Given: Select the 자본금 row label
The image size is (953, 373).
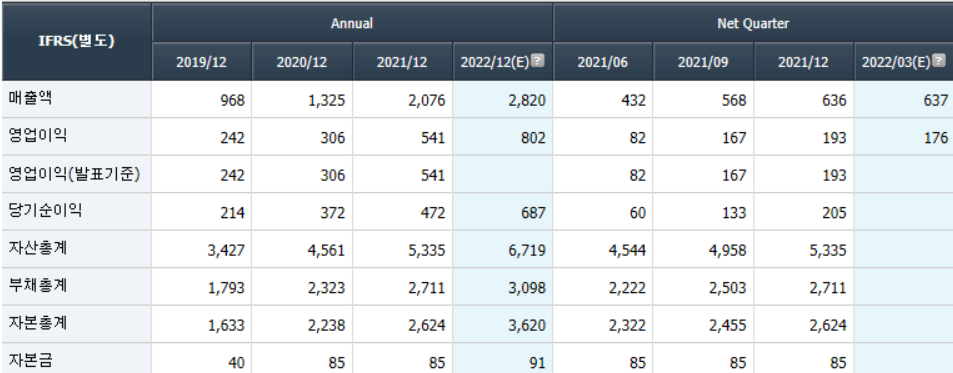Looking at the screenshot, I should (30, 361).
